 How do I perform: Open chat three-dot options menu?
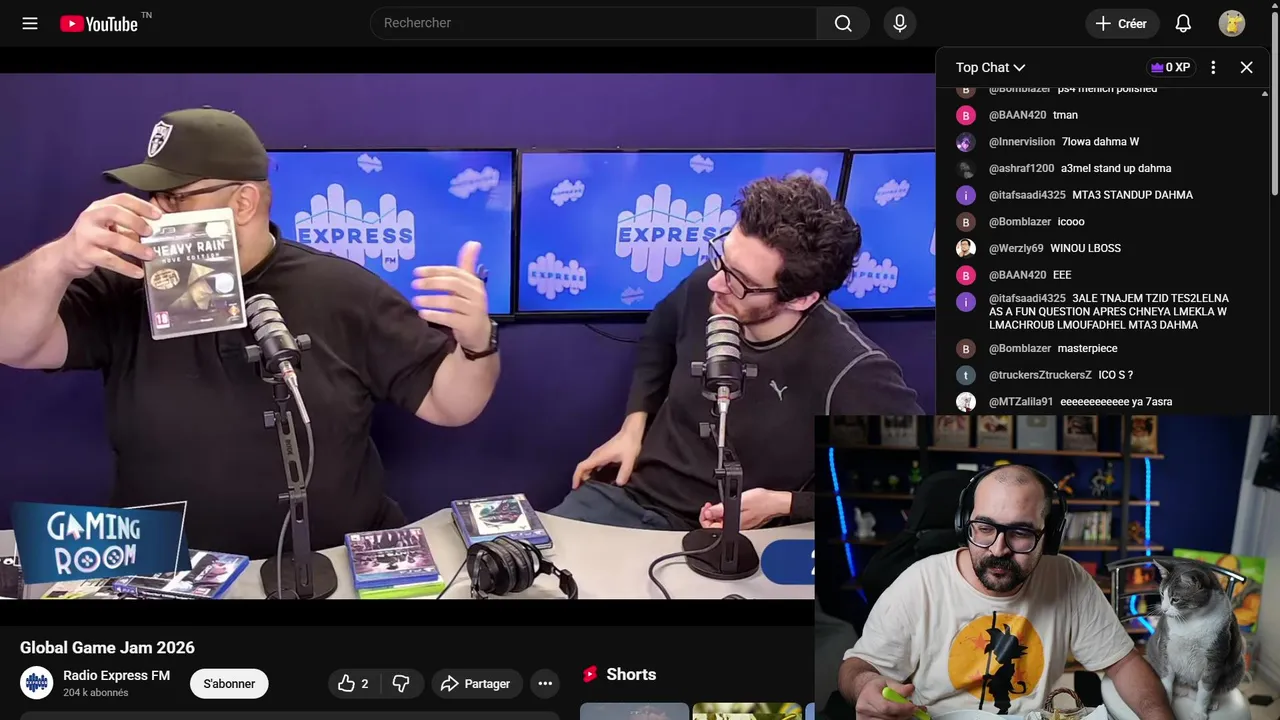coord(1213,67)
